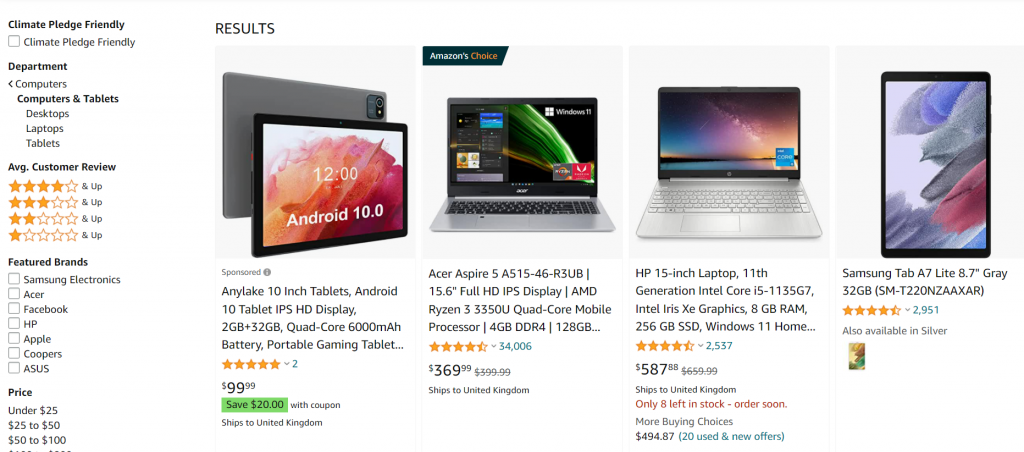Enable Climate Pledge Friendly checkbox
This screenshot has height=452, width=1024.
coord(14,42)
